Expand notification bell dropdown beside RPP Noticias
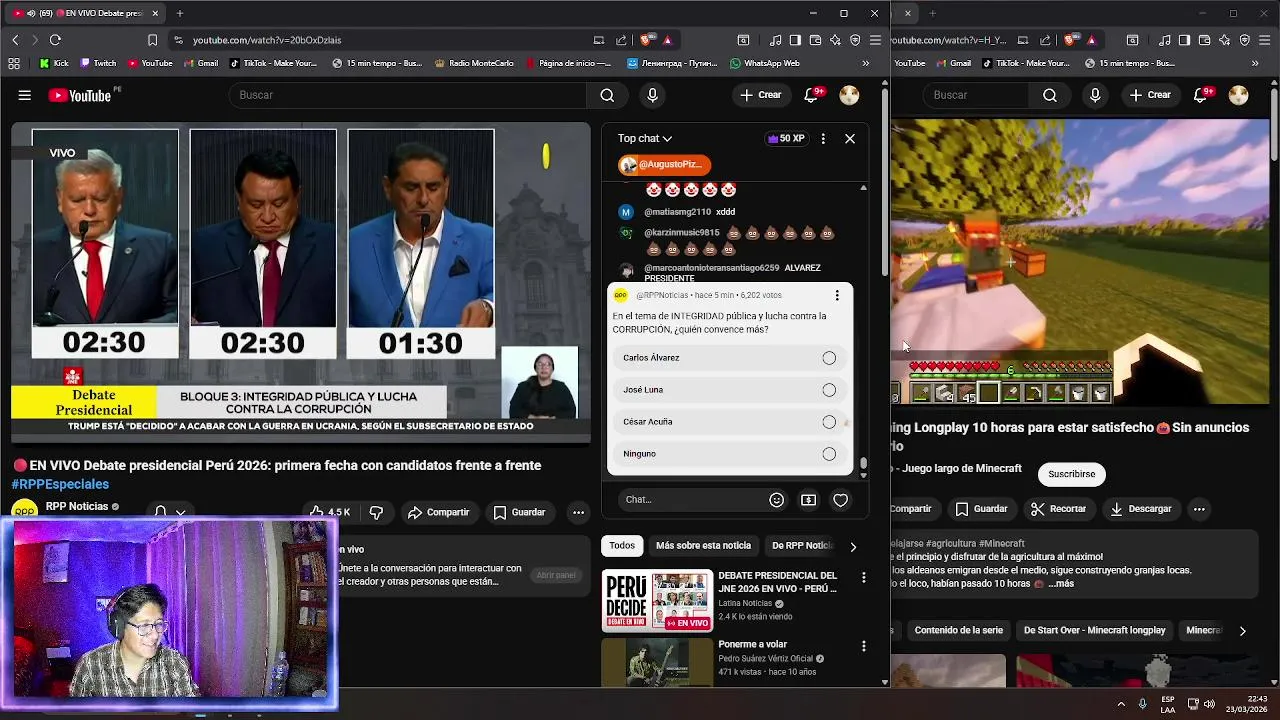Viewport: 1280px width, 720px height. coord(180,512)
